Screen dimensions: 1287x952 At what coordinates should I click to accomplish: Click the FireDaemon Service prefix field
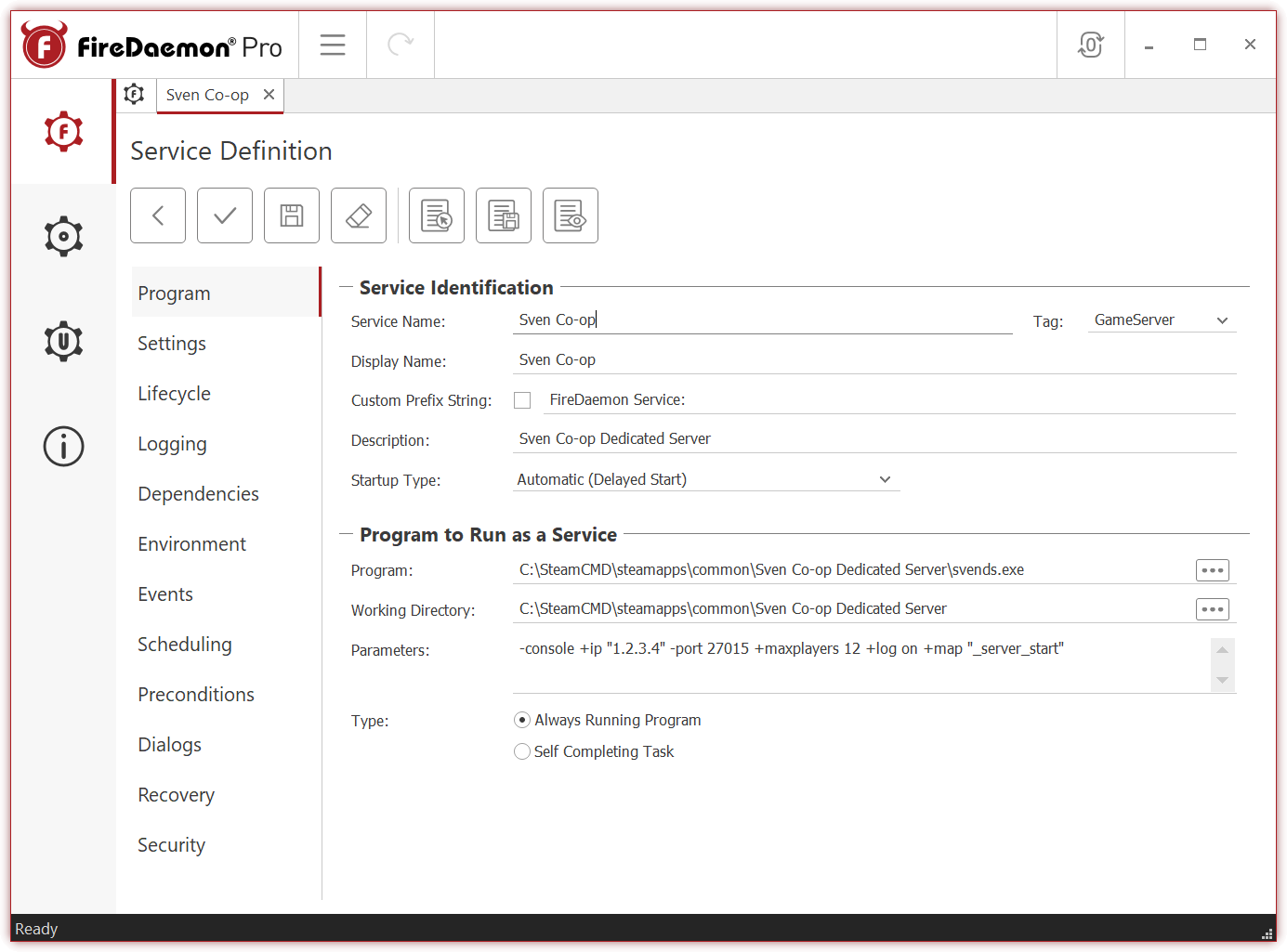(x=889, y=399)
